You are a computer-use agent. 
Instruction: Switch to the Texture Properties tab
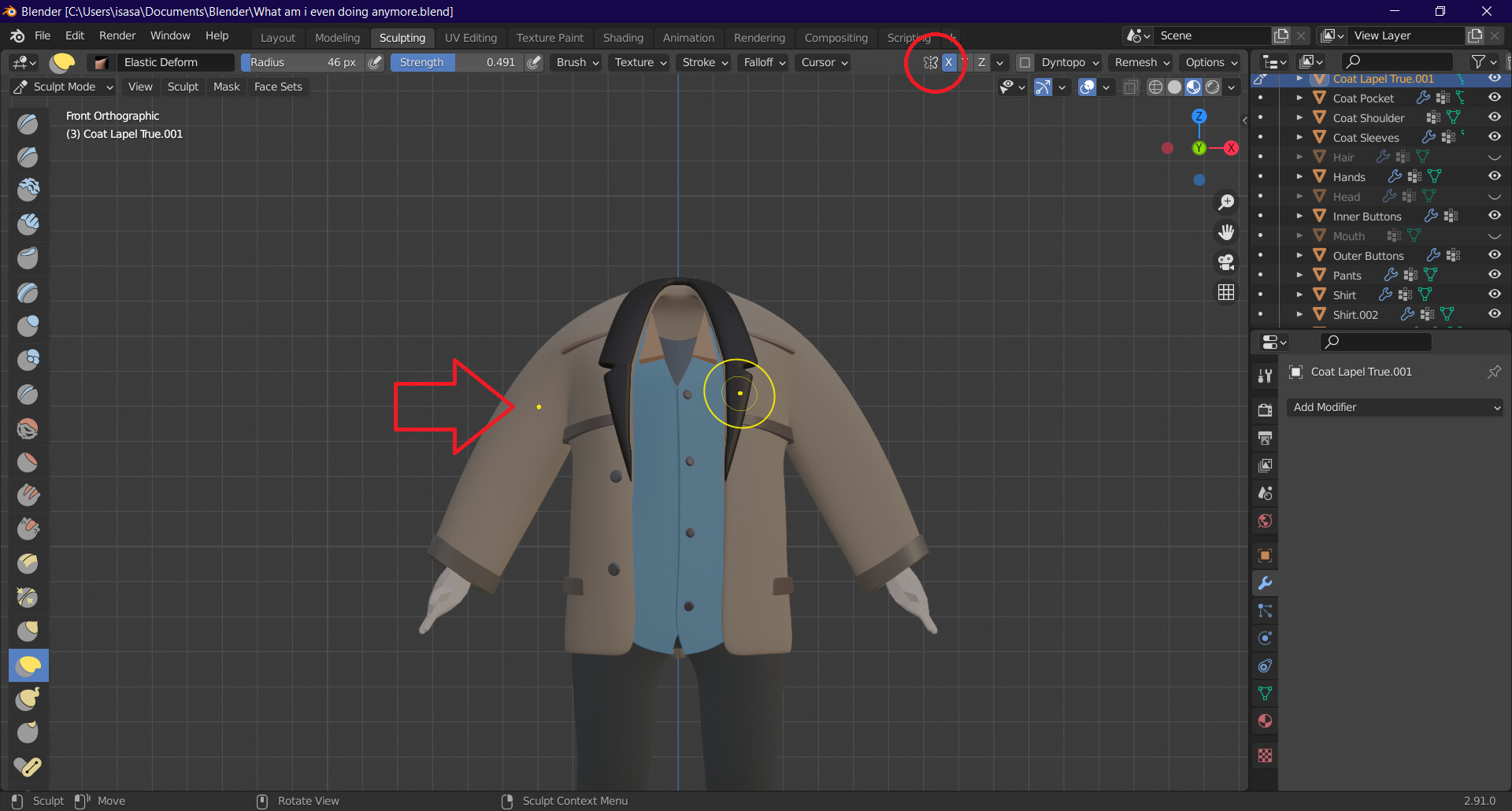pyautogui.click(x=1265, y=755)
